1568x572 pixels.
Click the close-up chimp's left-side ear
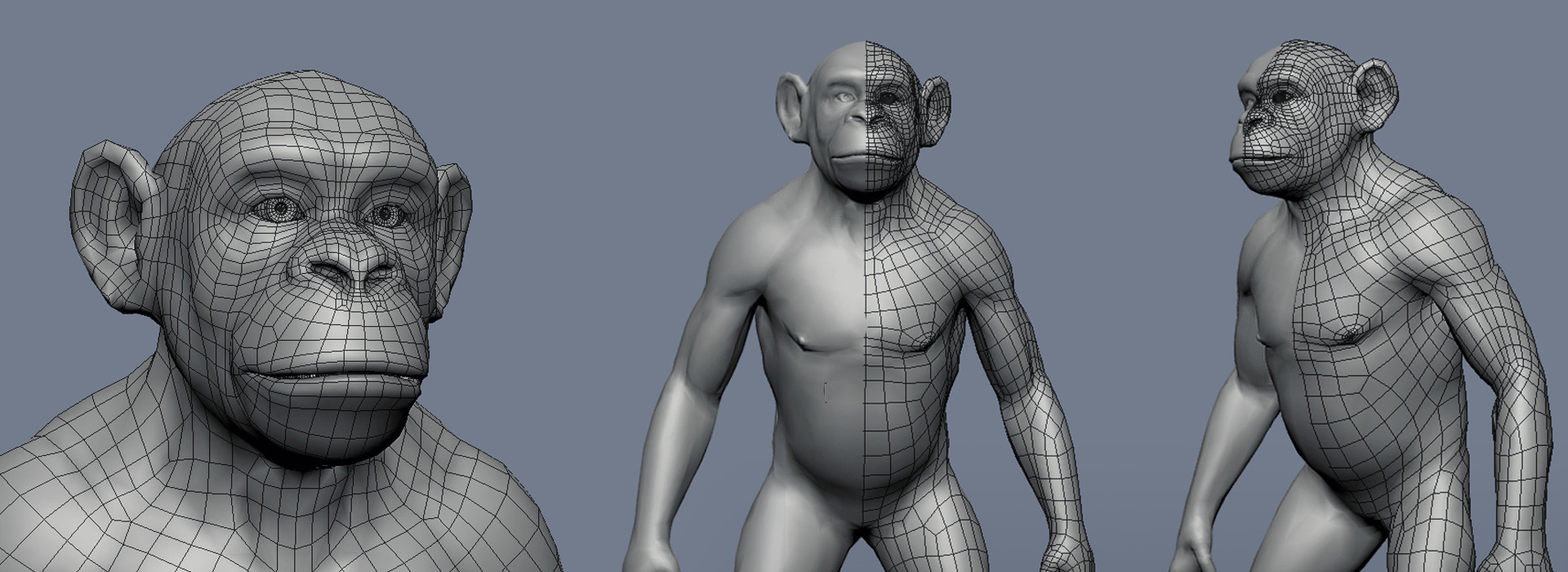113,219
